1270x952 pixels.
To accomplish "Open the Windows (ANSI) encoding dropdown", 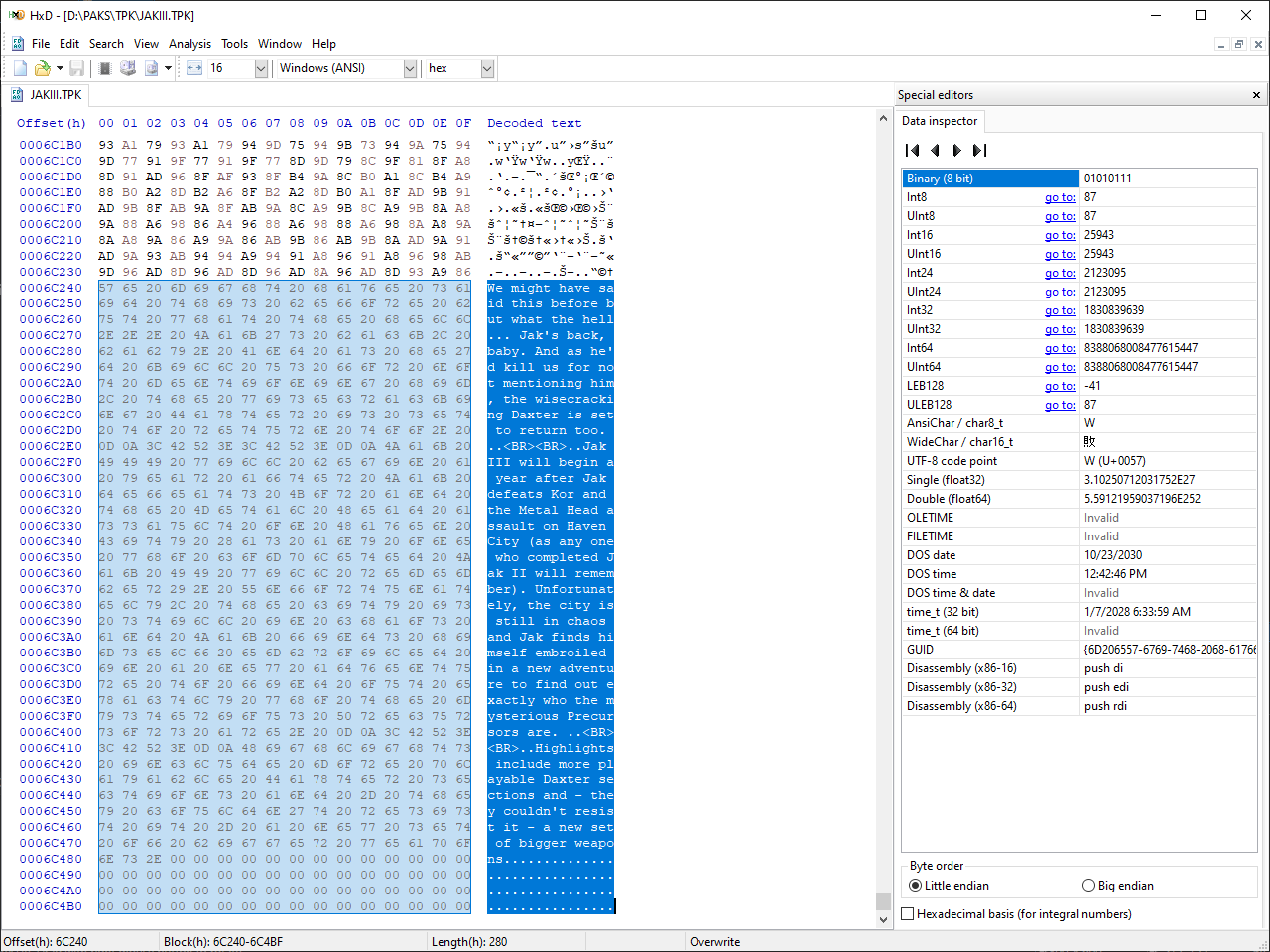I will (410, 68).
